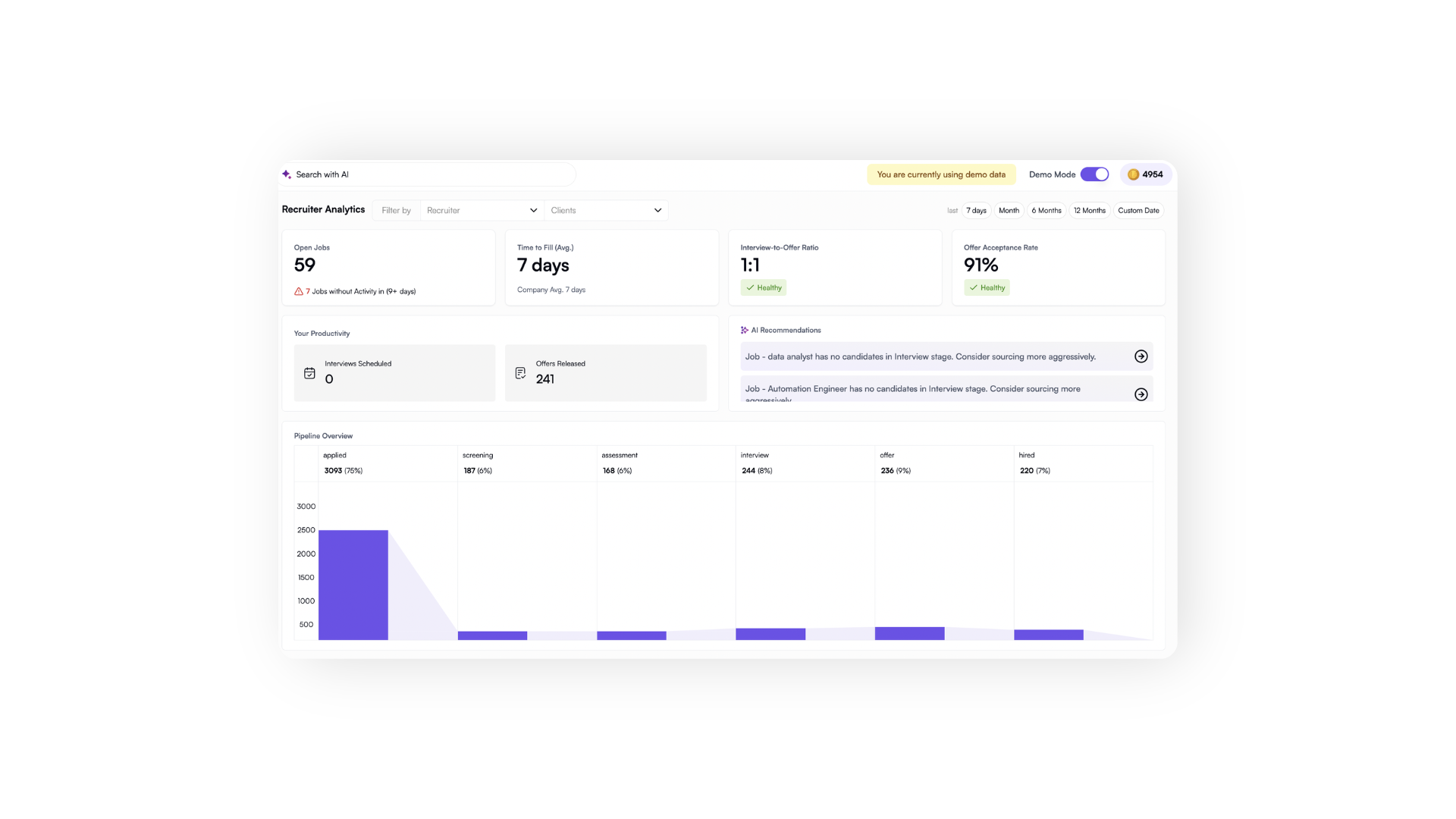Click the Interviews Scheduled calendar icon

coord(309,373)
